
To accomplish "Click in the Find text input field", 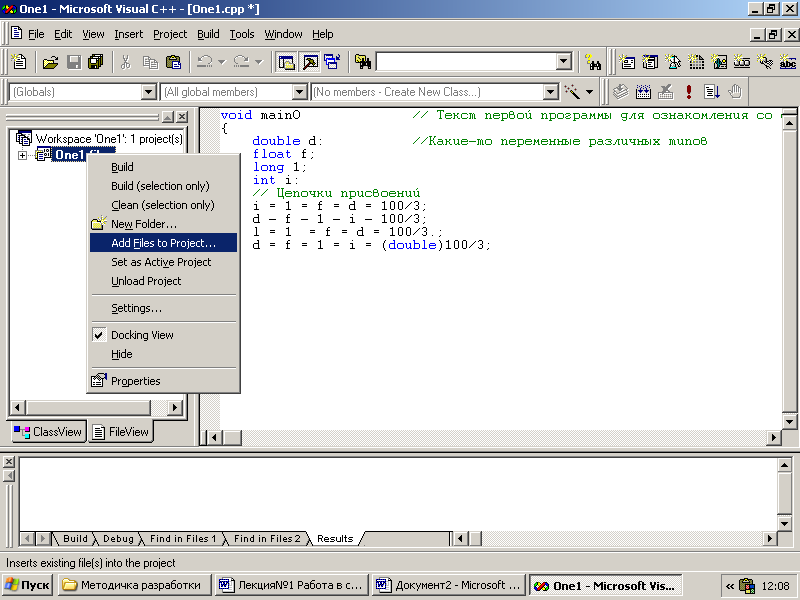I will pyautogui.click(x=467, y=62).
